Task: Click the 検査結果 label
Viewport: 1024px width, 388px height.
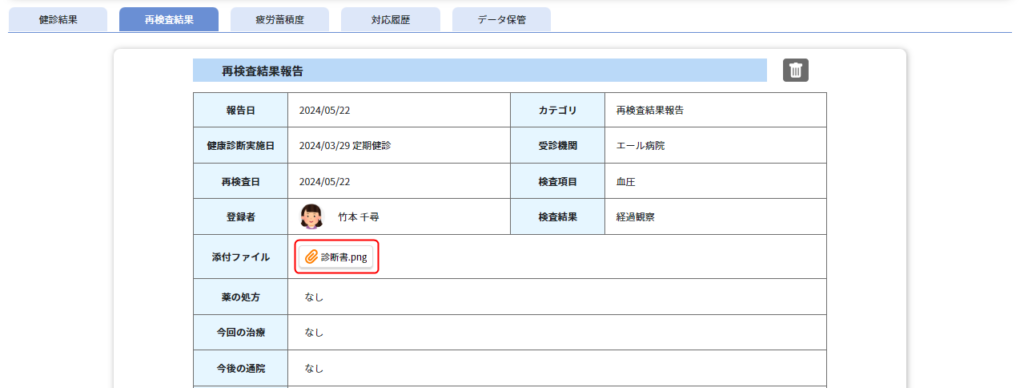Action: (558, 218)
